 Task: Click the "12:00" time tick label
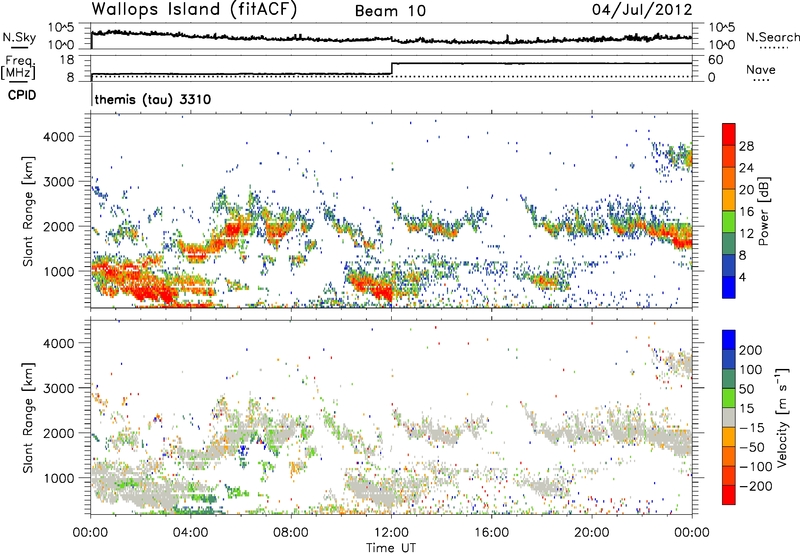[x=391, y=533]
